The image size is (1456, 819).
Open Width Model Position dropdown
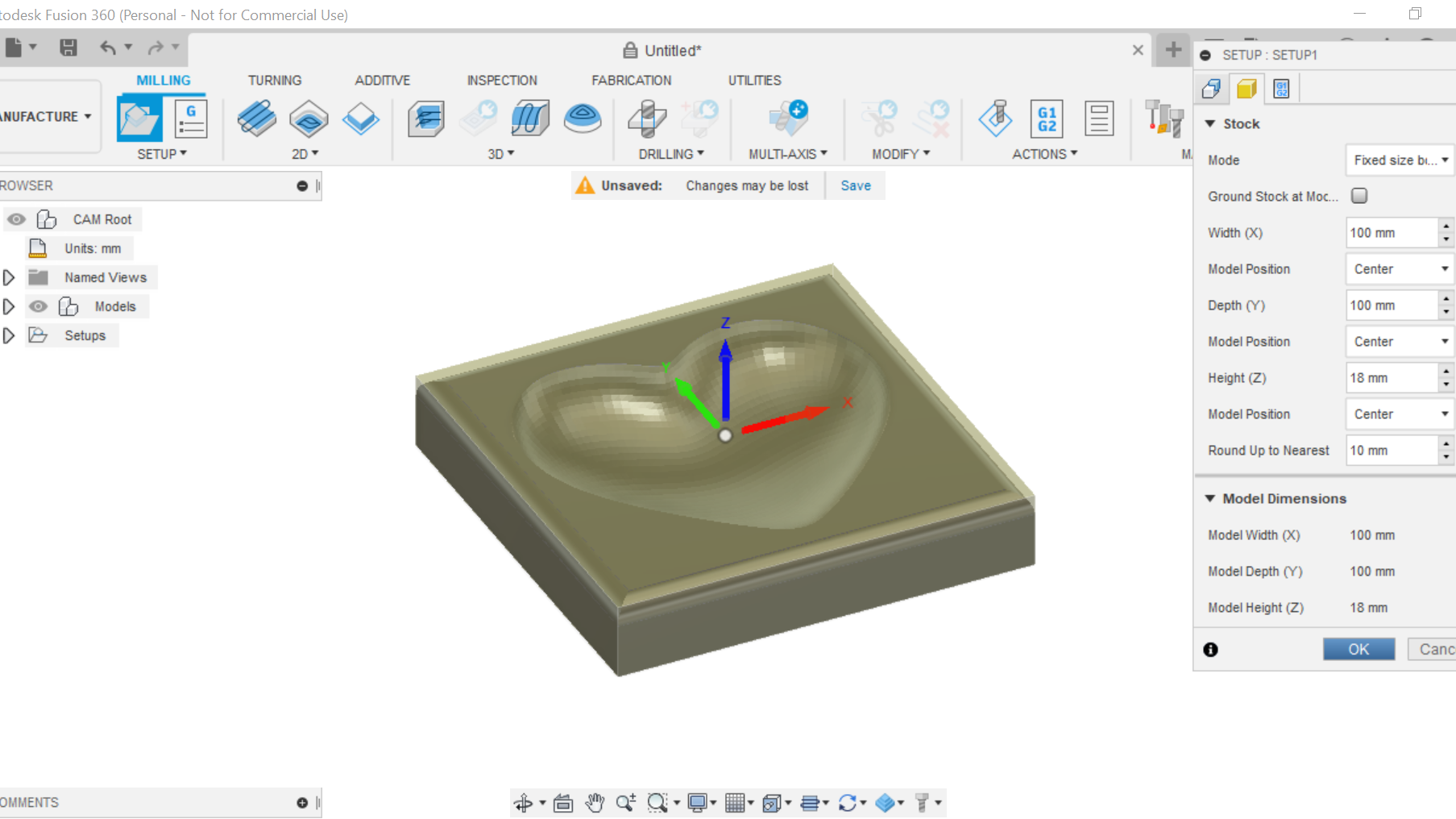pyautogui.click(x=1400, y=269)
